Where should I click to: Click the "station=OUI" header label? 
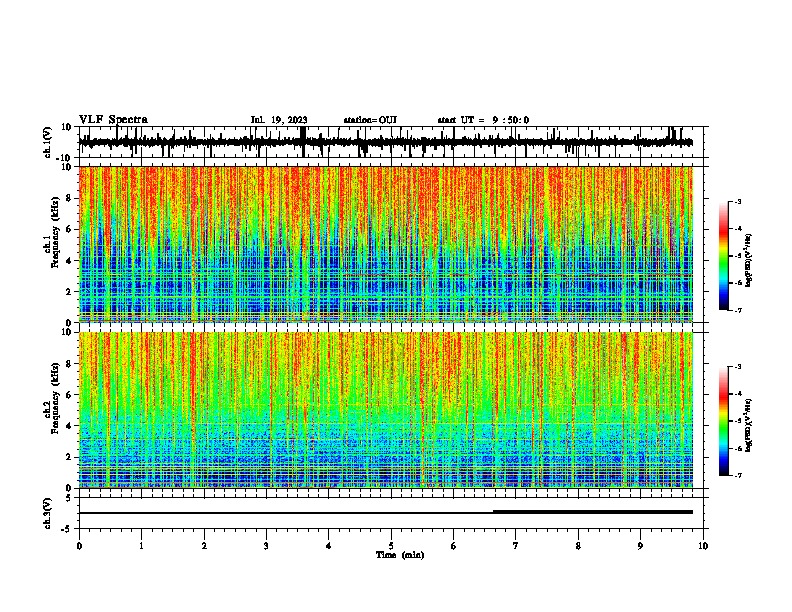pos(370,120)
